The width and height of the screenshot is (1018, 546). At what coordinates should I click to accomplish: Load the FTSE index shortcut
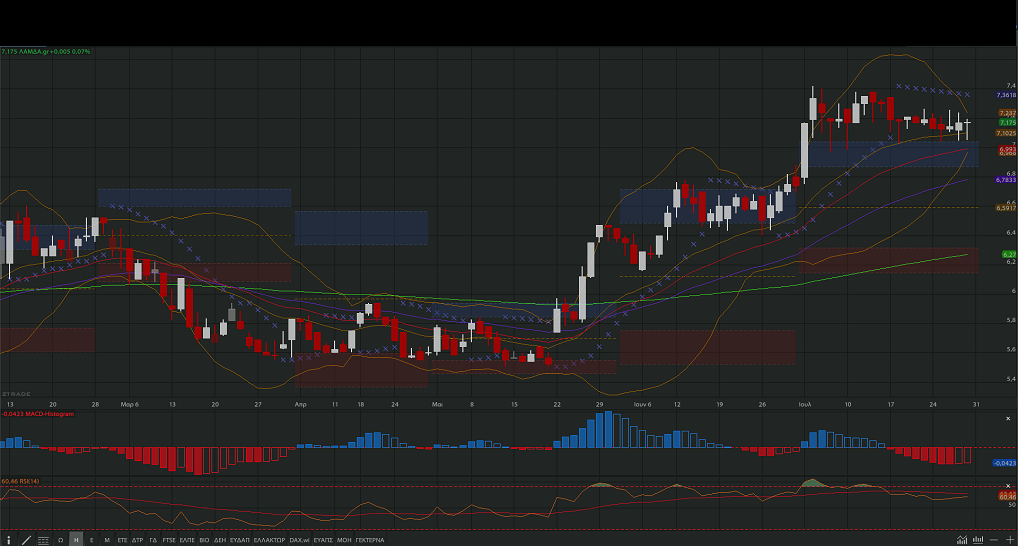[169, 540]
